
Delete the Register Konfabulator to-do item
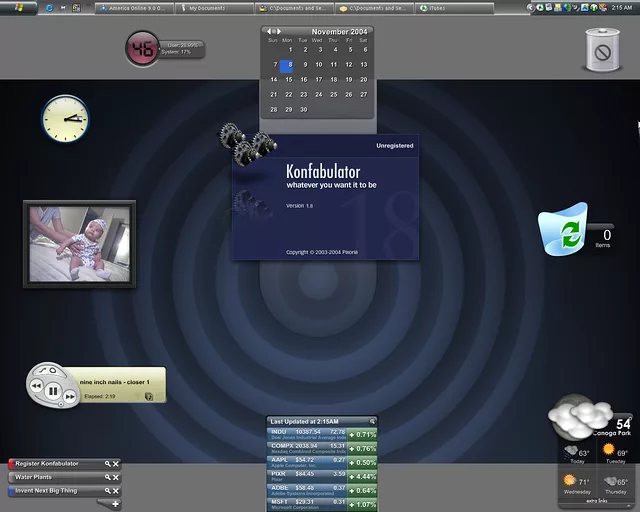pyautogui.click(x=115, y=464)
